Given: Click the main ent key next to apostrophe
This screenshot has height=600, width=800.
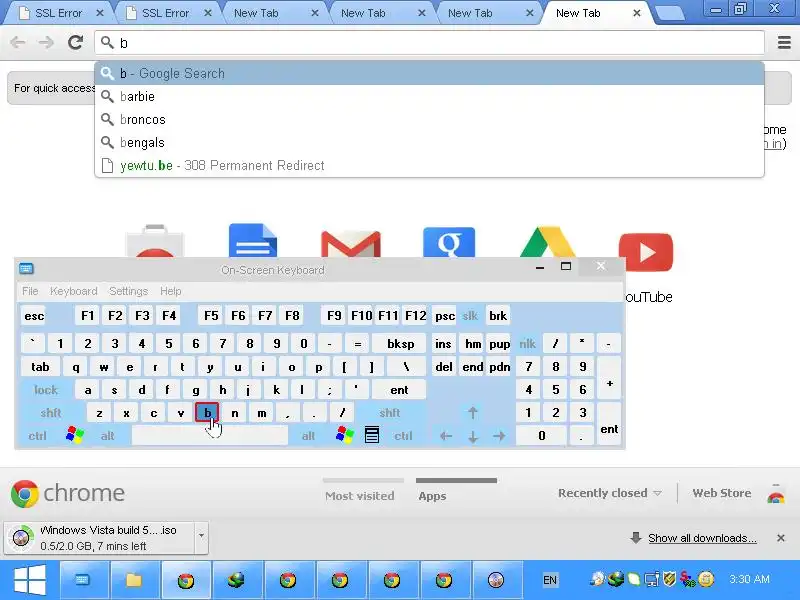Looking at the screenshot, I should point(399,390).
